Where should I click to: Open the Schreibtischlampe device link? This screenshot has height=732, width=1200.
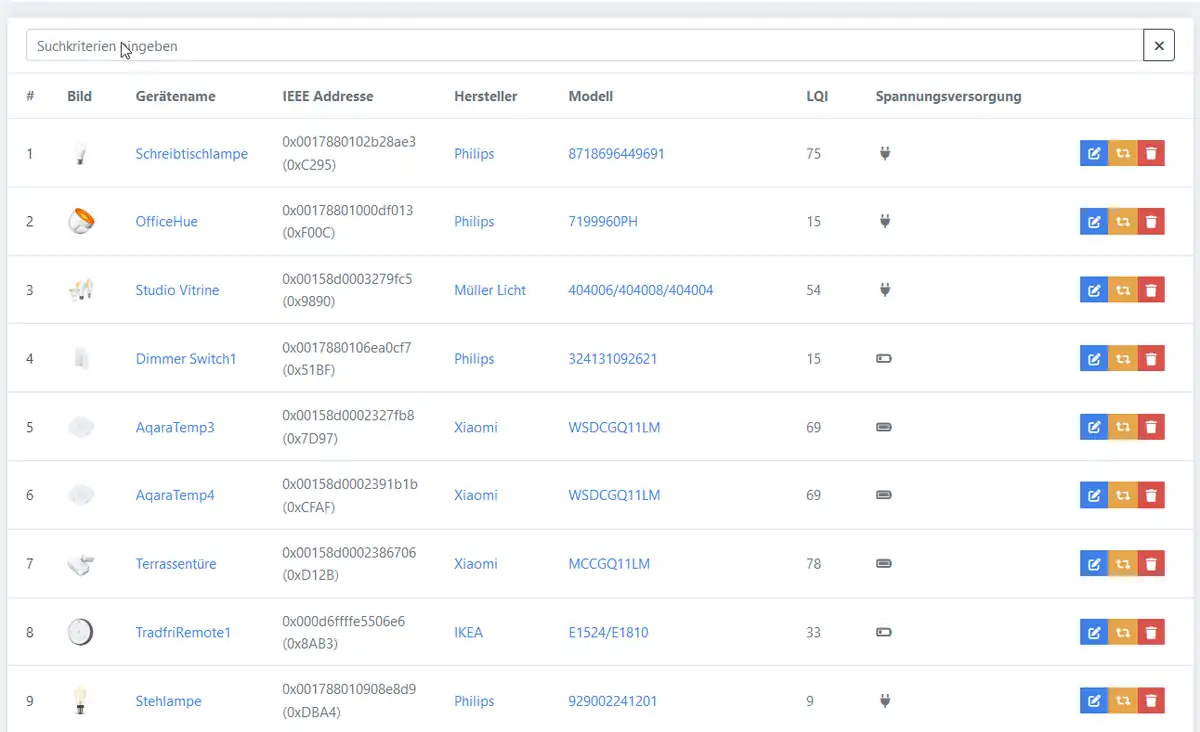coord(191,154)
